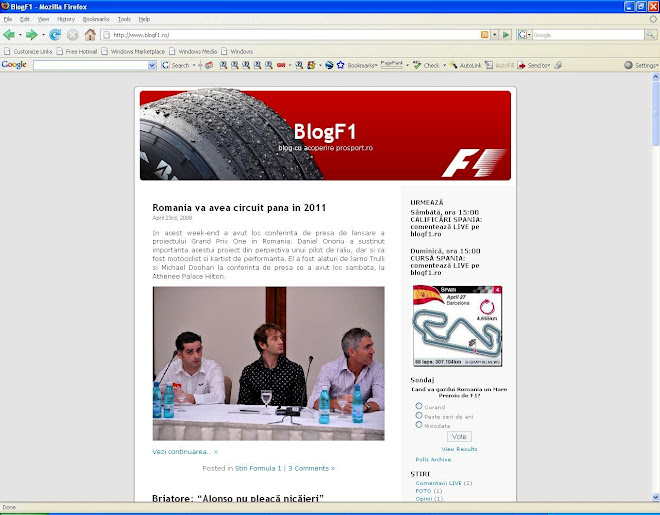Open the History menu

pos(66,19)
